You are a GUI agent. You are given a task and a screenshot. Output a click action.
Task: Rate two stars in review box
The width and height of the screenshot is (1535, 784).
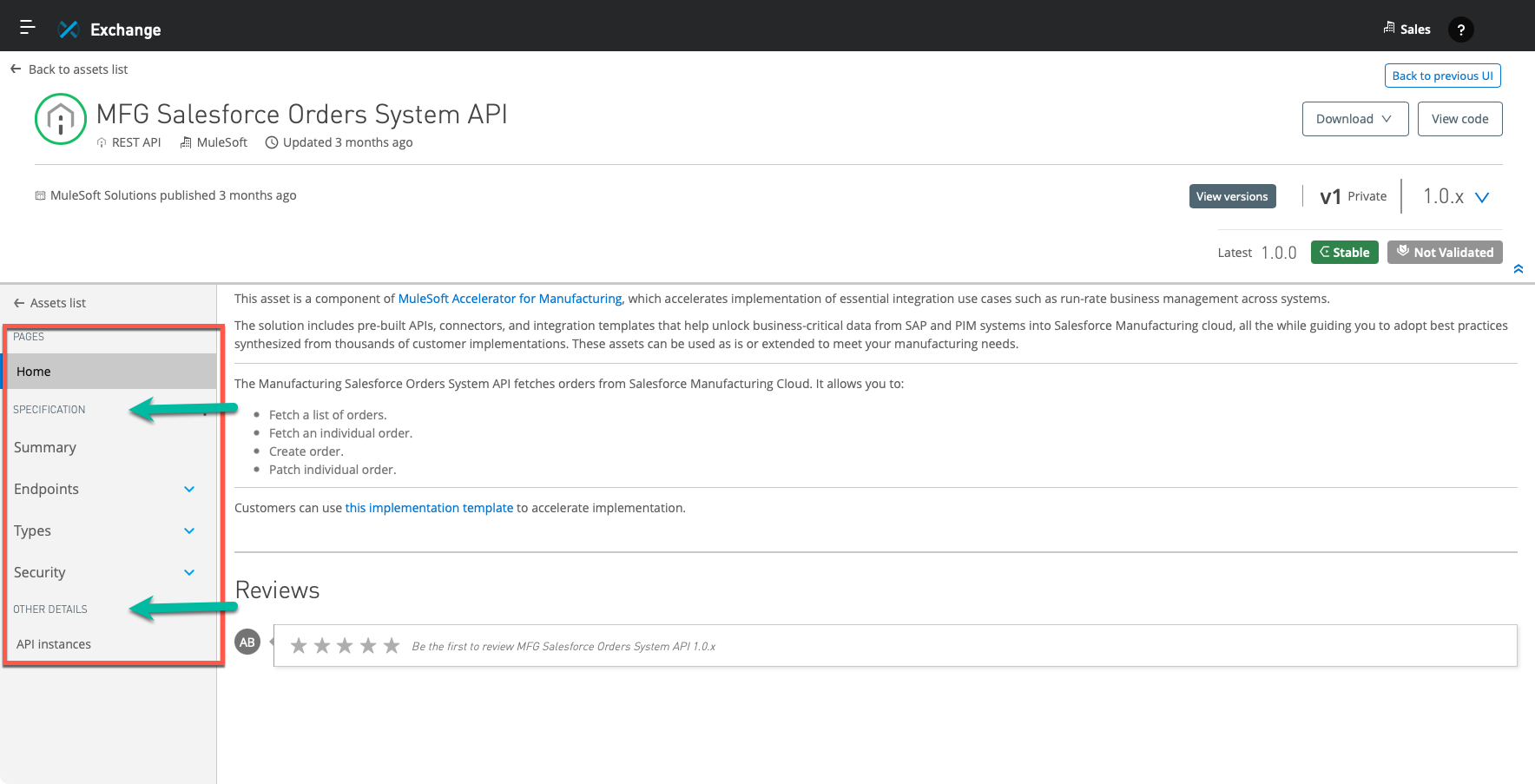click(322, 645)
